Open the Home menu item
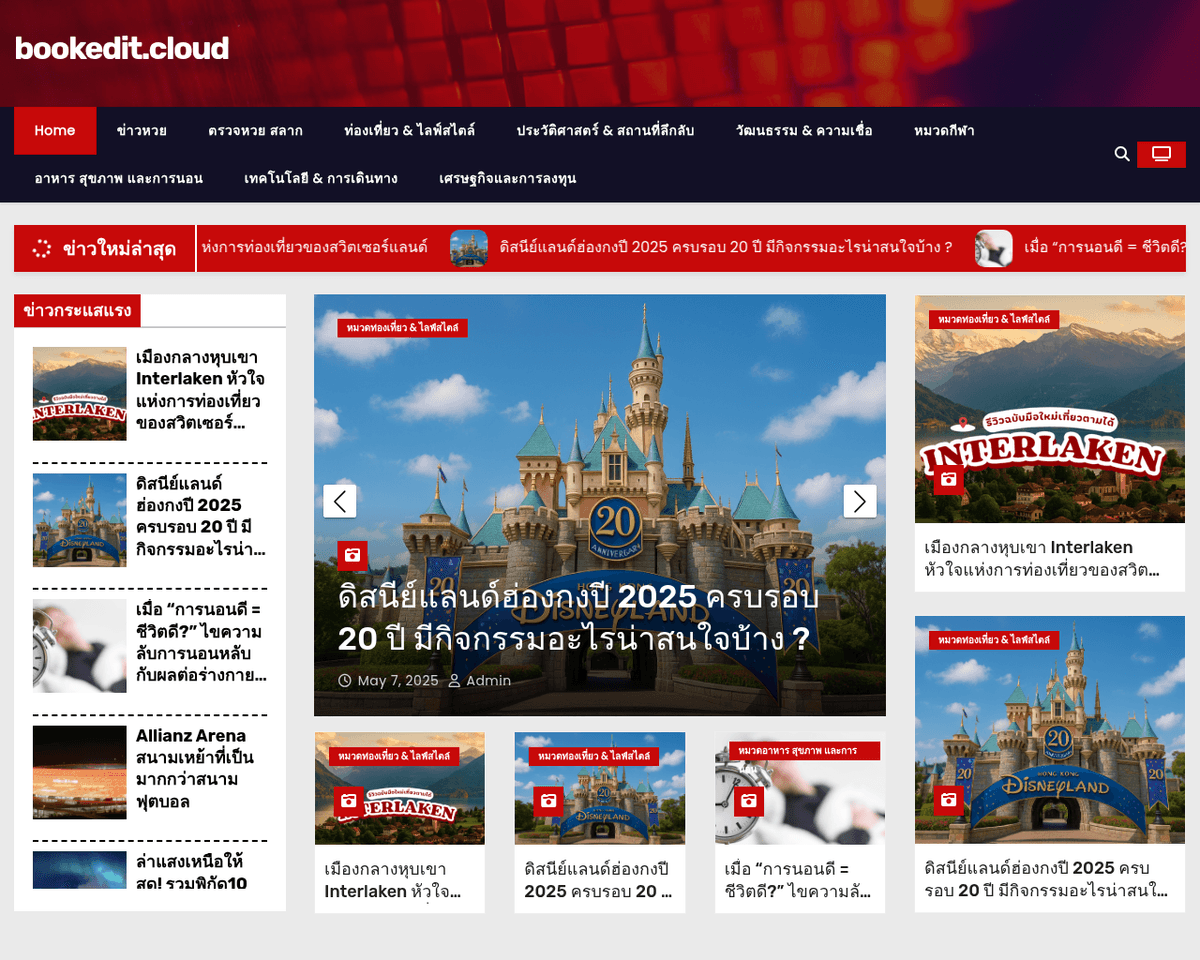Viewport: 1200px width, 960px height. tap(55, 131)
